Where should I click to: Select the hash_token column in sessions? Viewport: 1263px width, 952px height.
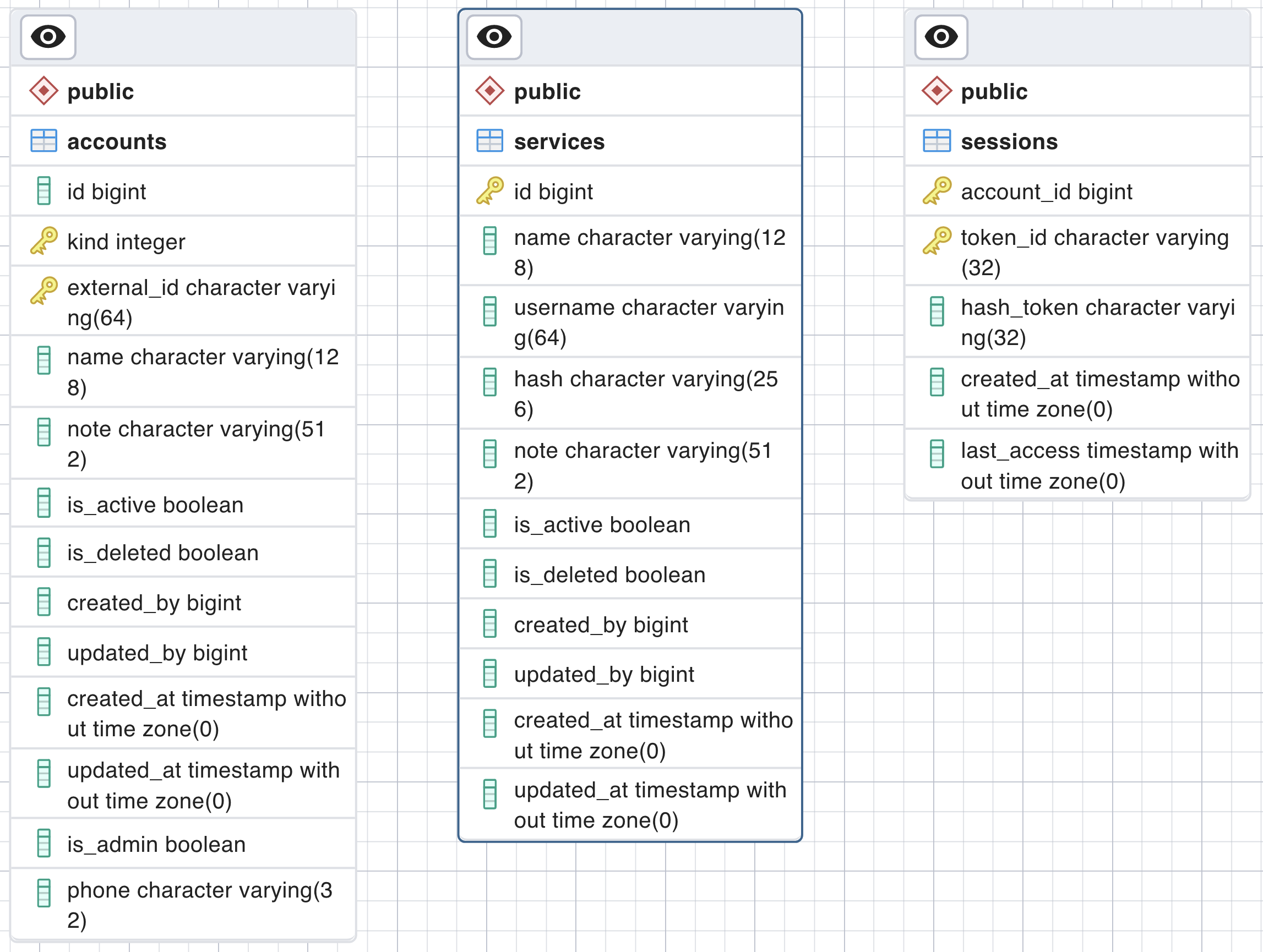(1096, 322)
